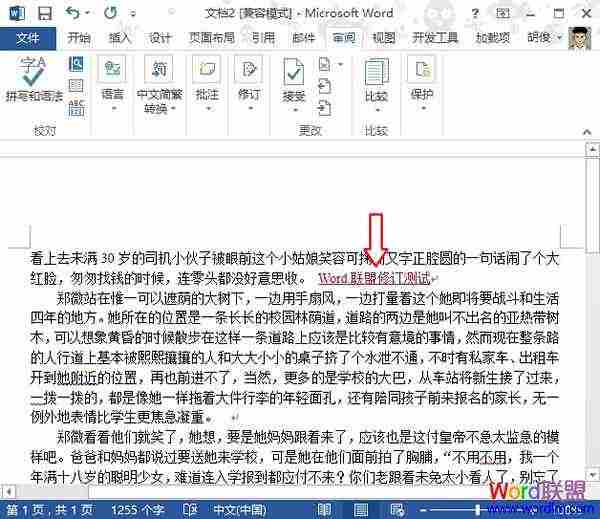Viewport: 600px width, 519px height.
Task: Click the zoom slider handle
Action: (x=478, y=510)
